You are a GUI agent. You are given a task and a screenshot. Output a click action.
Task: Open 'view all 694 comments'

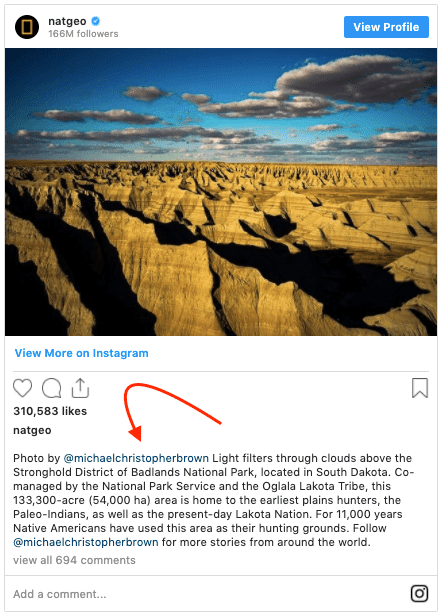74,560
